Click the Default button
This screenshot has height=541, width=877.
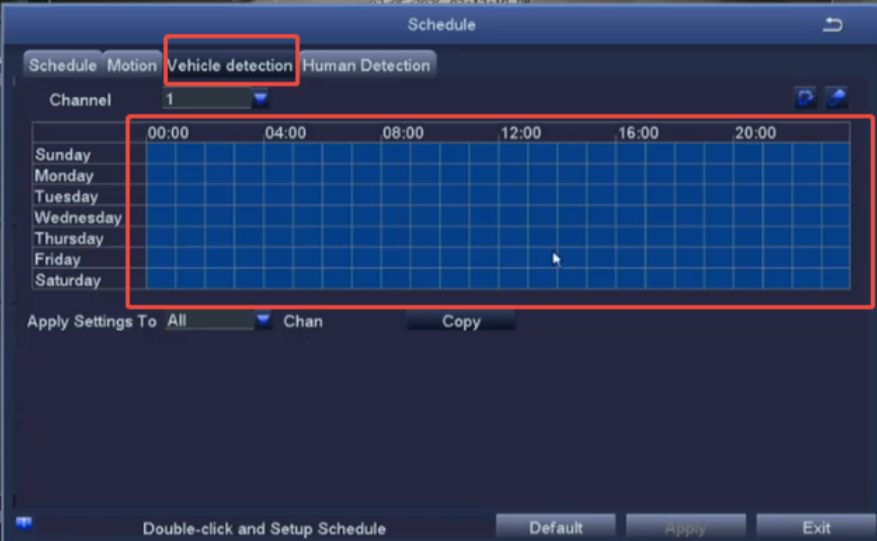pyautogui.click(x=556, y=527)
